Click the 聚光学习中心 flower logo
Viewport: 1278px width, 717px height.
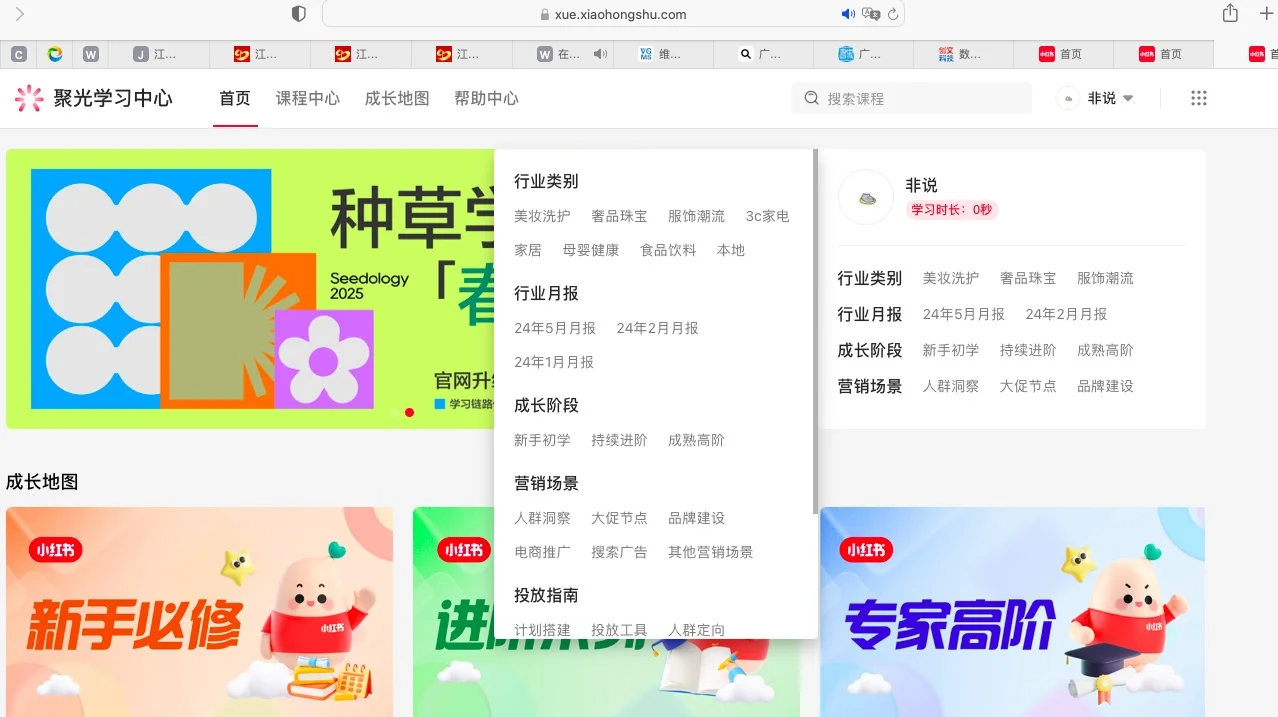point(29,98)
